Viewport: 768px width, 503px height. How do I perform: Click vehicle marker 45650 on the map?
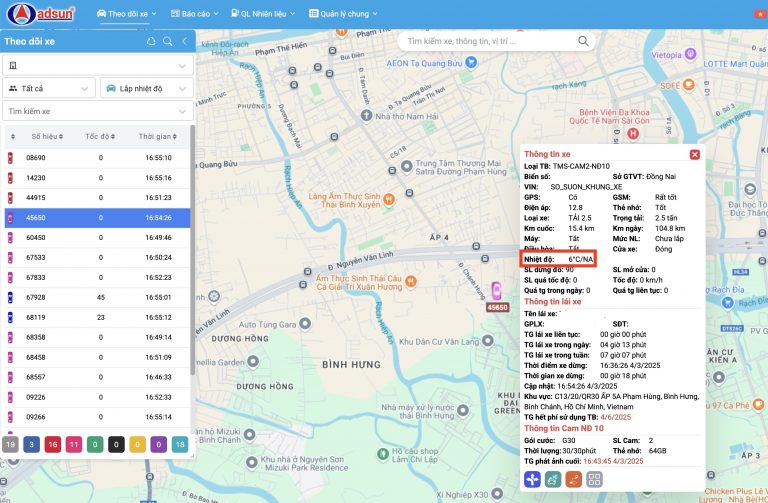(x=497, y=293)
